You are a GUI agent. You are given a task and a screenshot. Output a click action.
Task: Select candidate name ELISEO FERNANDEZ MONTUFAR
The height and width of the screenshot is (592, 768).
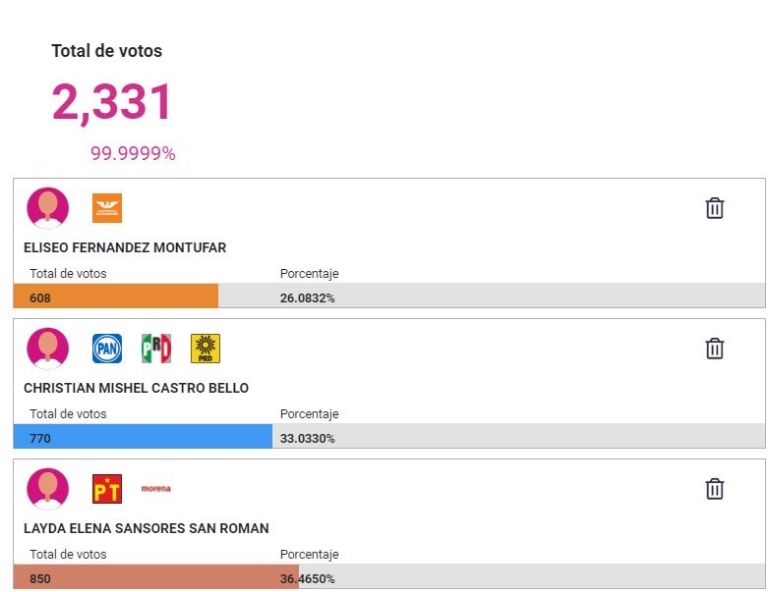coord(125,248)
